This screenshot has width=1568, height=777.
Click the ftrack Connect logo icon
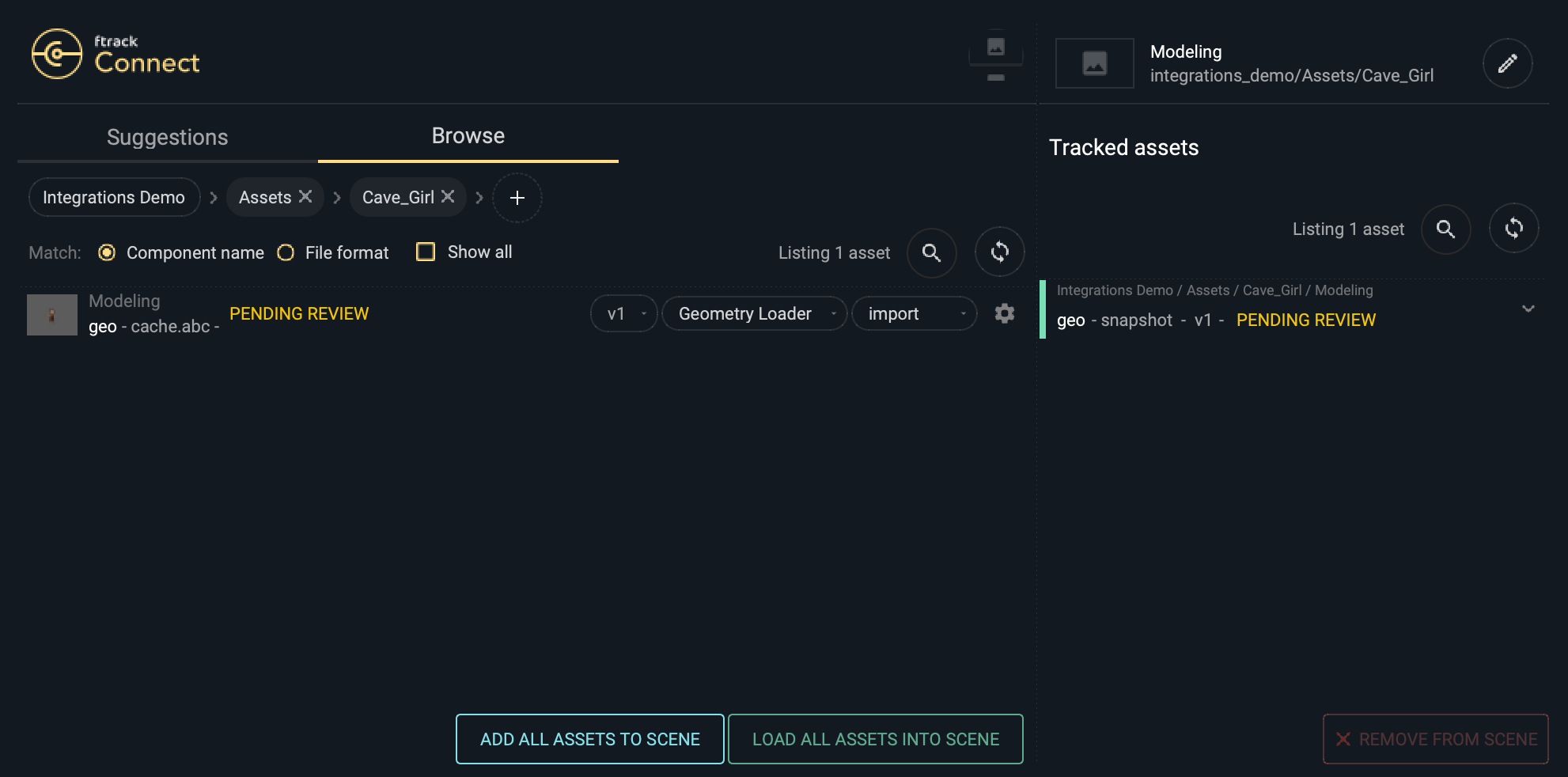[56, 54]
